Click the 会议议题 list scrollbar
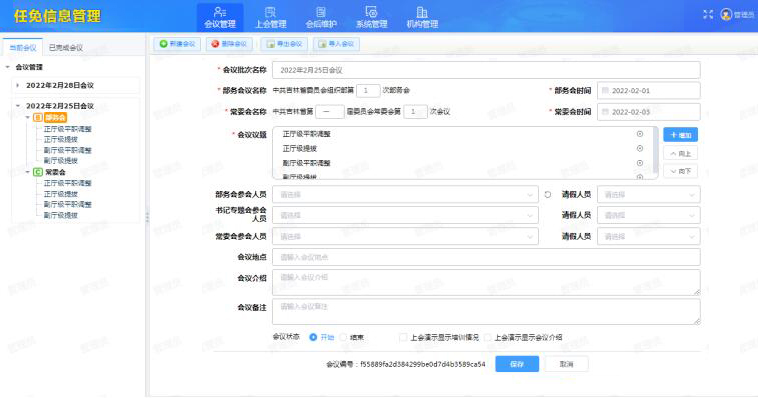The image size is (758, 398). pyautogui.click(x=656, y=150)
